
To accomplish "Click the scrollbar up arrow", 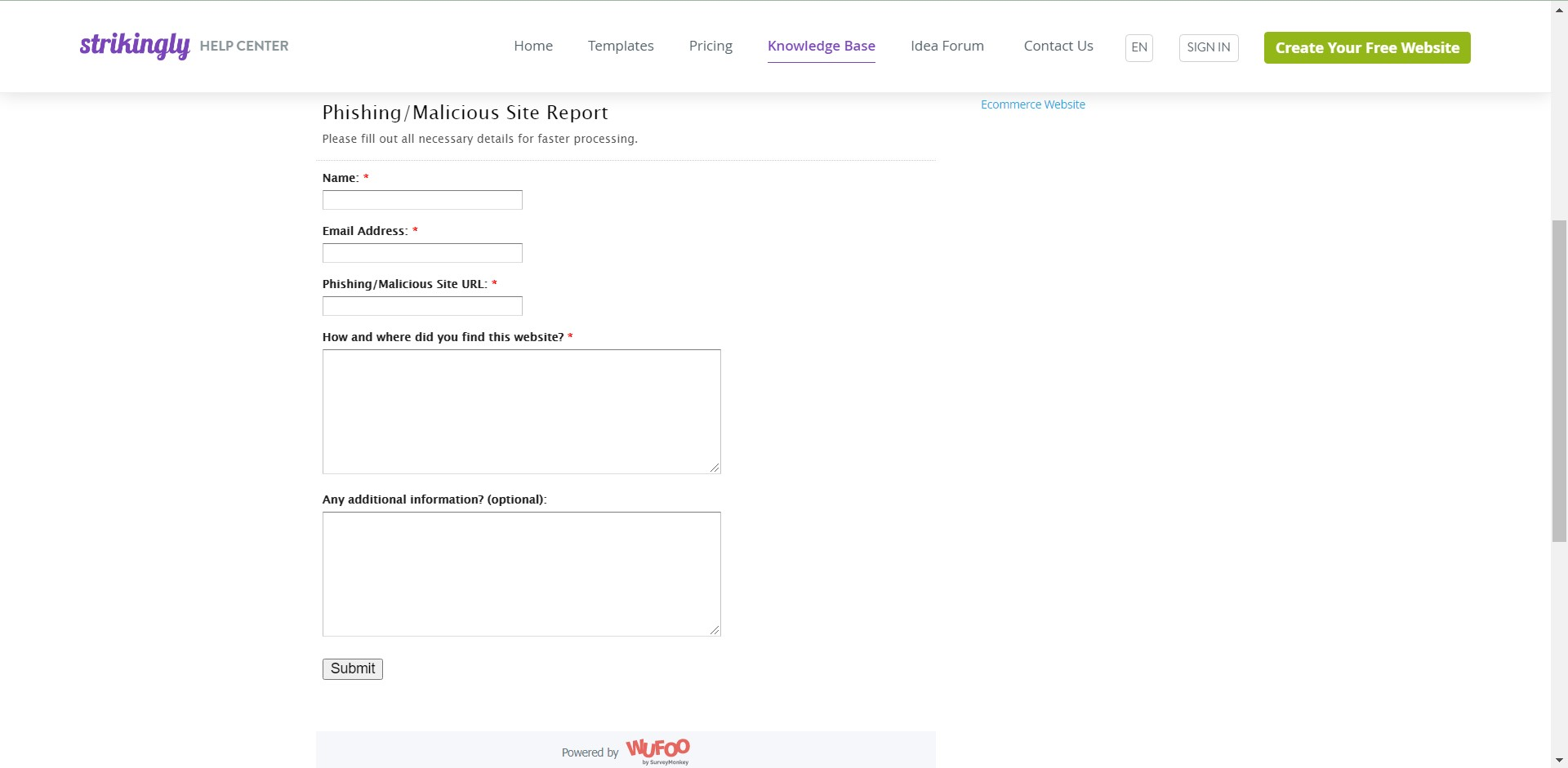I will coord(1561,8).
